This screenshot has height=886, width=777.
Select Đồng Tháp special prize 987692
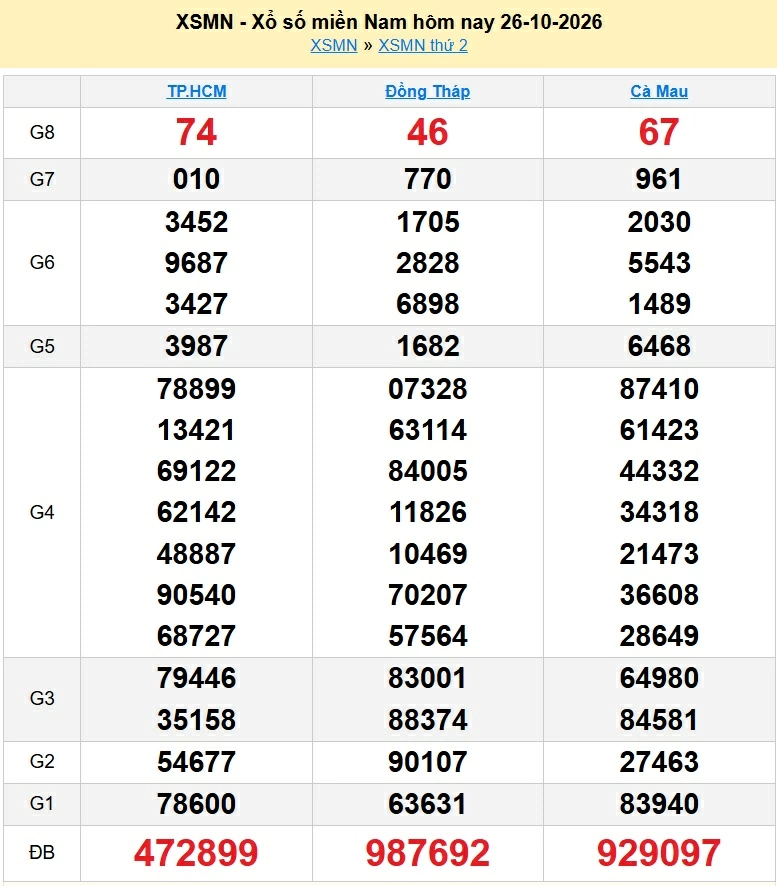click(x=428, y=853)
